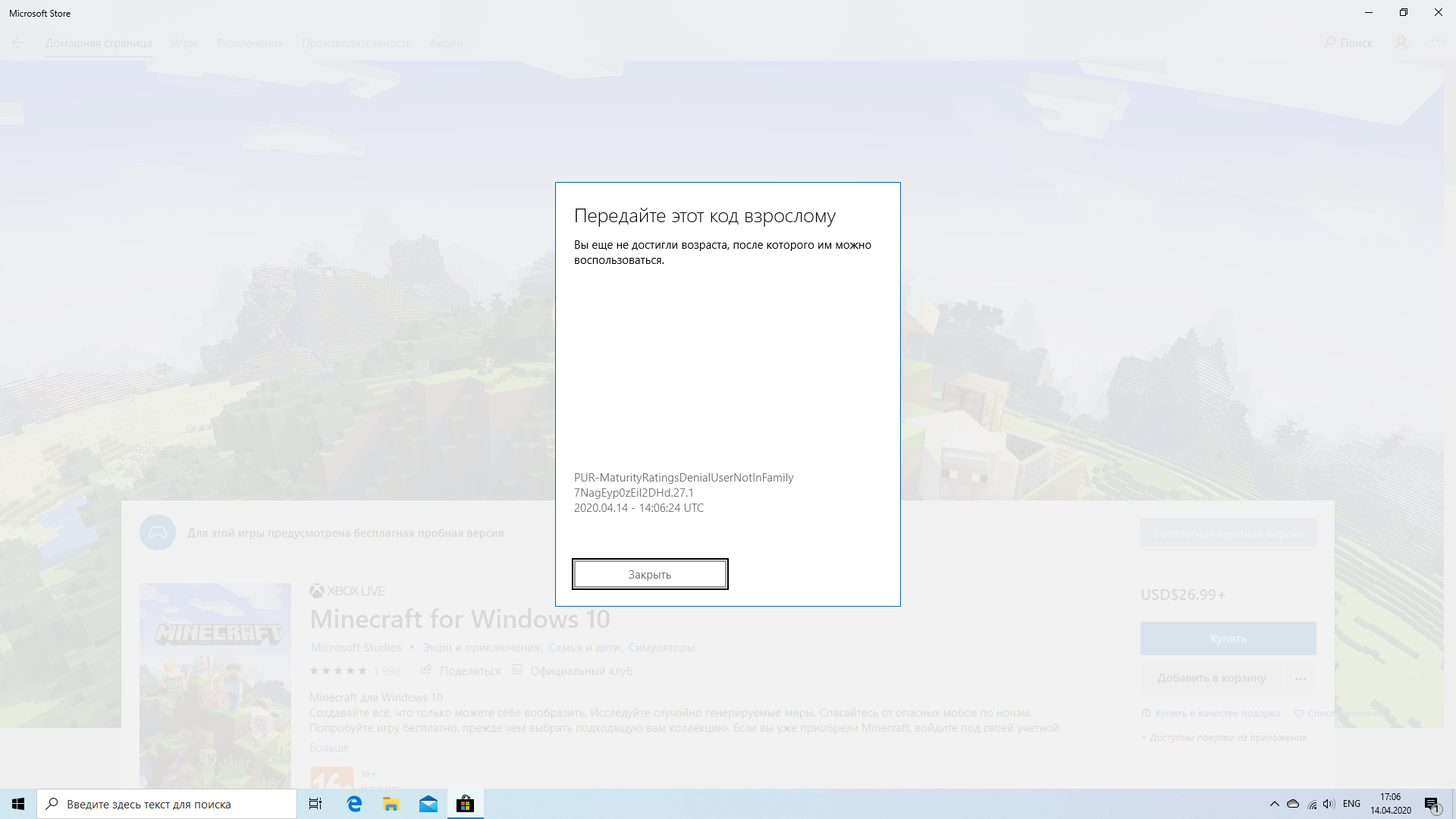The width and height of the screenshot is (1456, 819).
Task: Click Купить в качестве подарка link
Action: 1211,714
